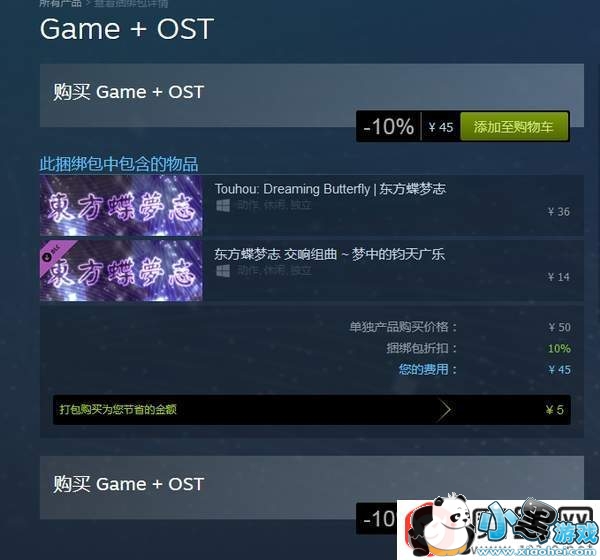The width and height of the screenshot is (600, 560).
Task: Click the ¥ 36 price of the game
Action: click(x=558, y=211)
